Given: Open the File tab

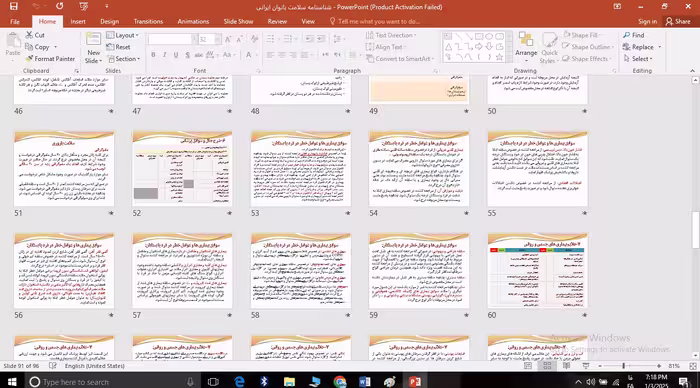Looking at the screenshot, I should pyautogui.click(x=15, y=21).
